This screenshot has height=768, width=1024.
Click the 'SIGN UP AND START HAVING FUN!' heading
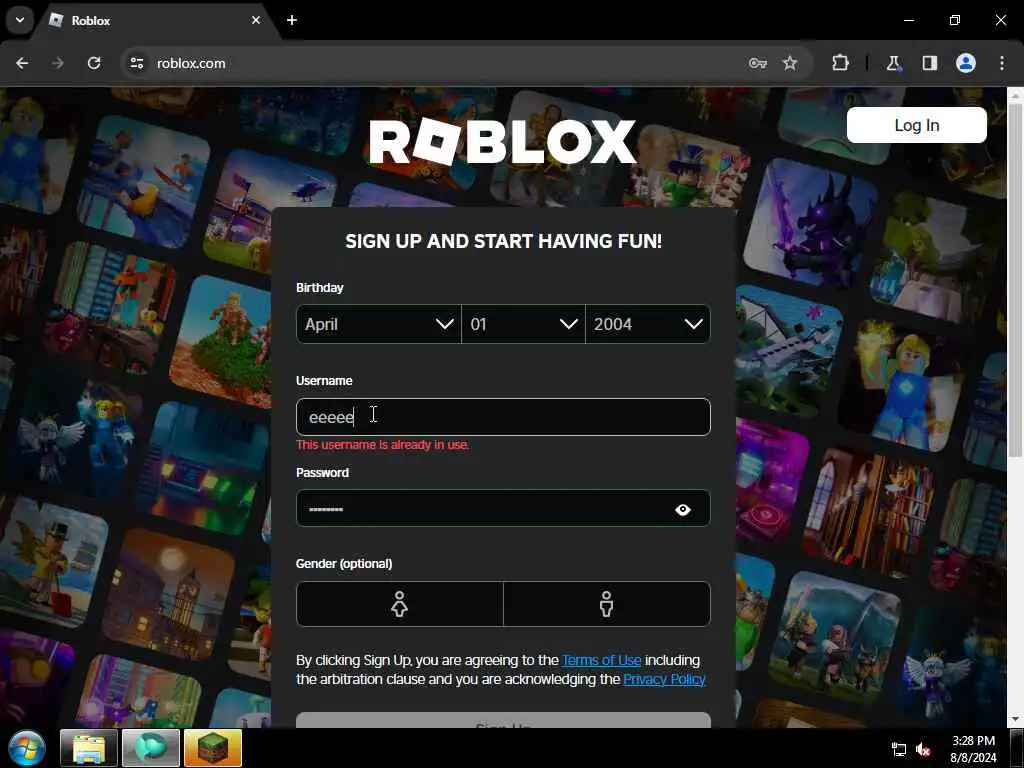pos(504,241)
